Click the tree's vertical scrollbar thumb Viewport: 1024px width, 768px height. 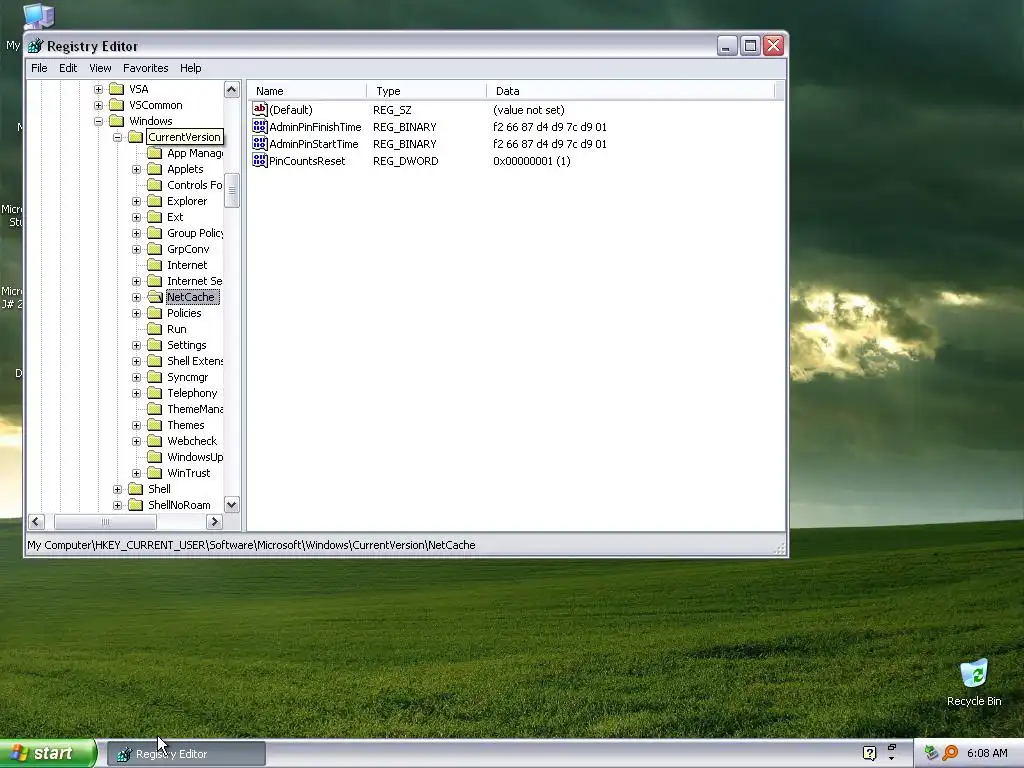232,190
